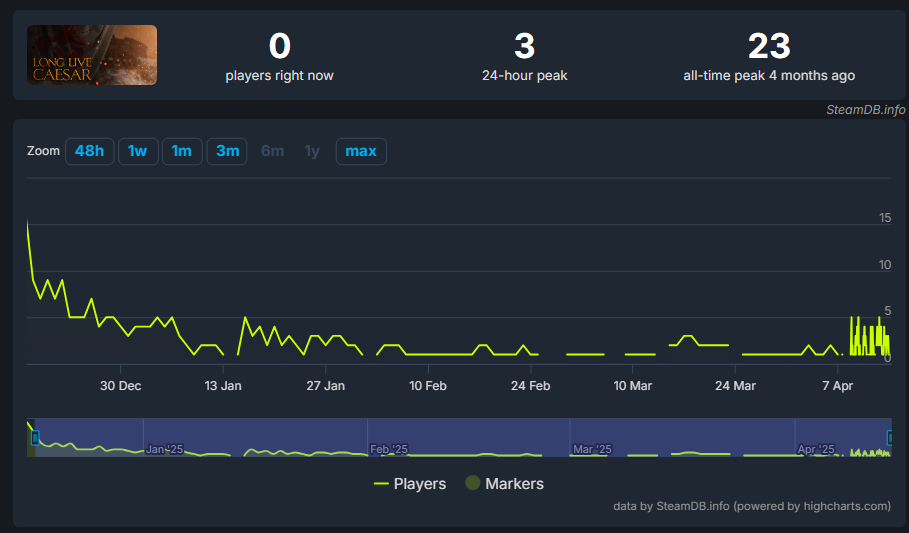Click the 13 Jan axis label
The width and height of the screenshot is (909, 533).
click(223, 386)
